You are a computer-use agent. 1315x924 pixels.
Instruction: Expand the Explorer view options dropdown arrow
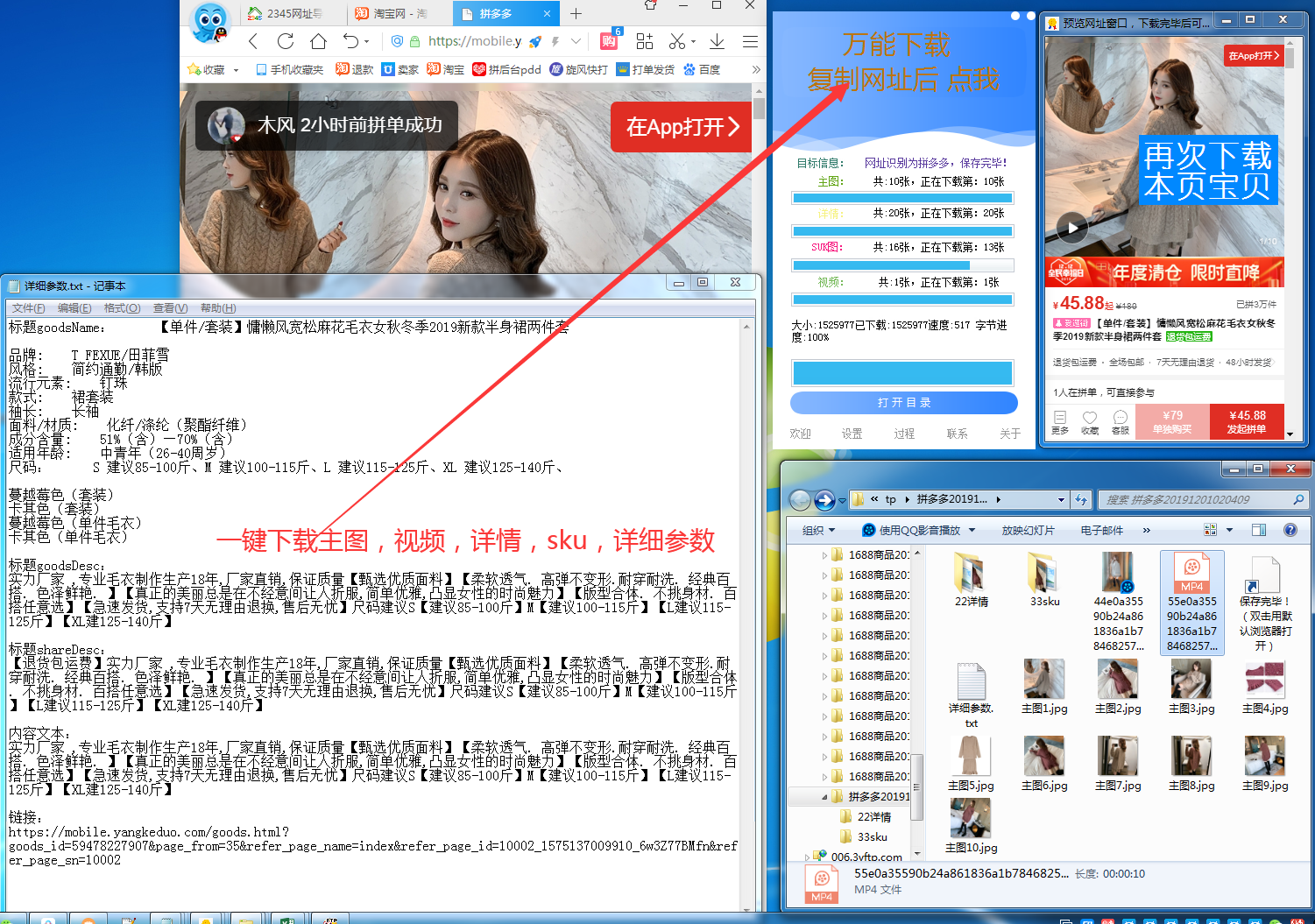[x=1229, y=530]
